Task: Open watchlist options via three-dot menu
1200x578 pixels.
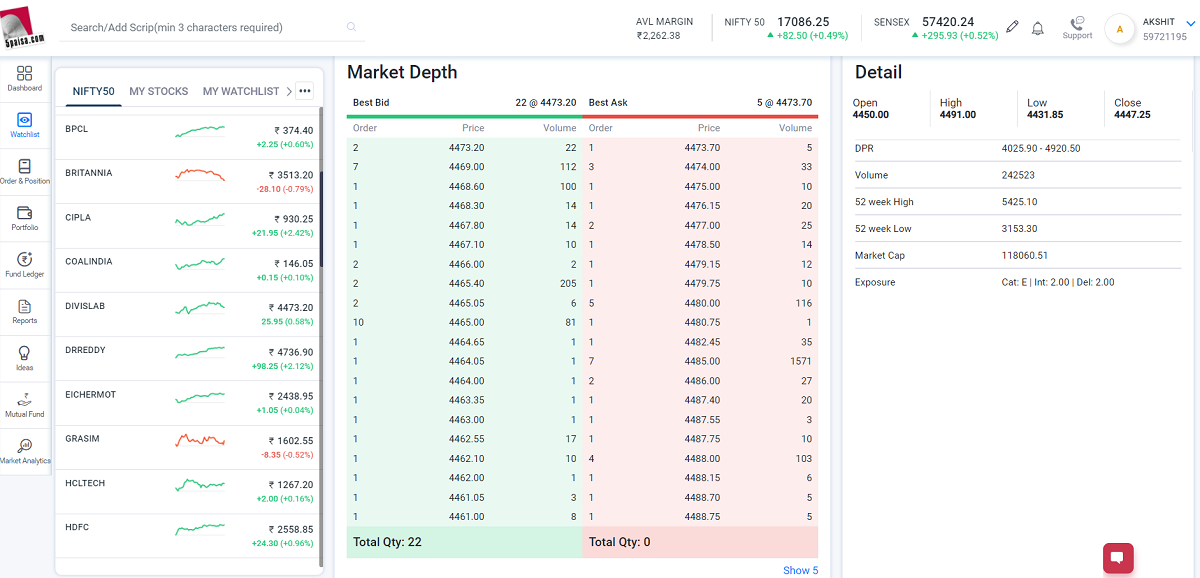Action: (304, 90)
